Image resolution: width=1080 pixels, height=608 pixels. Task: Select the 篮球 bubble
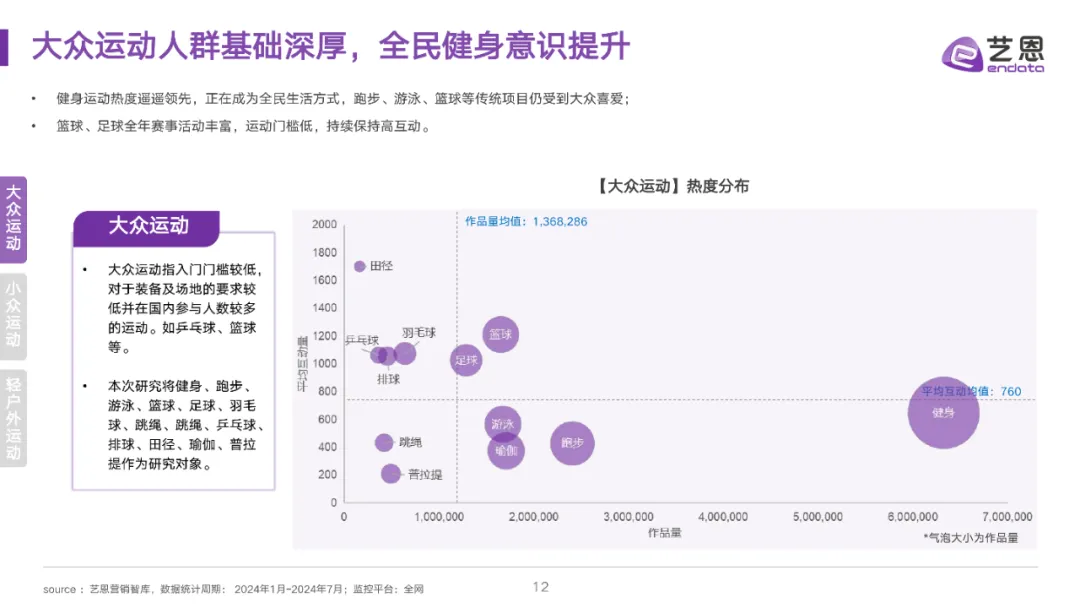click(501, 336)
